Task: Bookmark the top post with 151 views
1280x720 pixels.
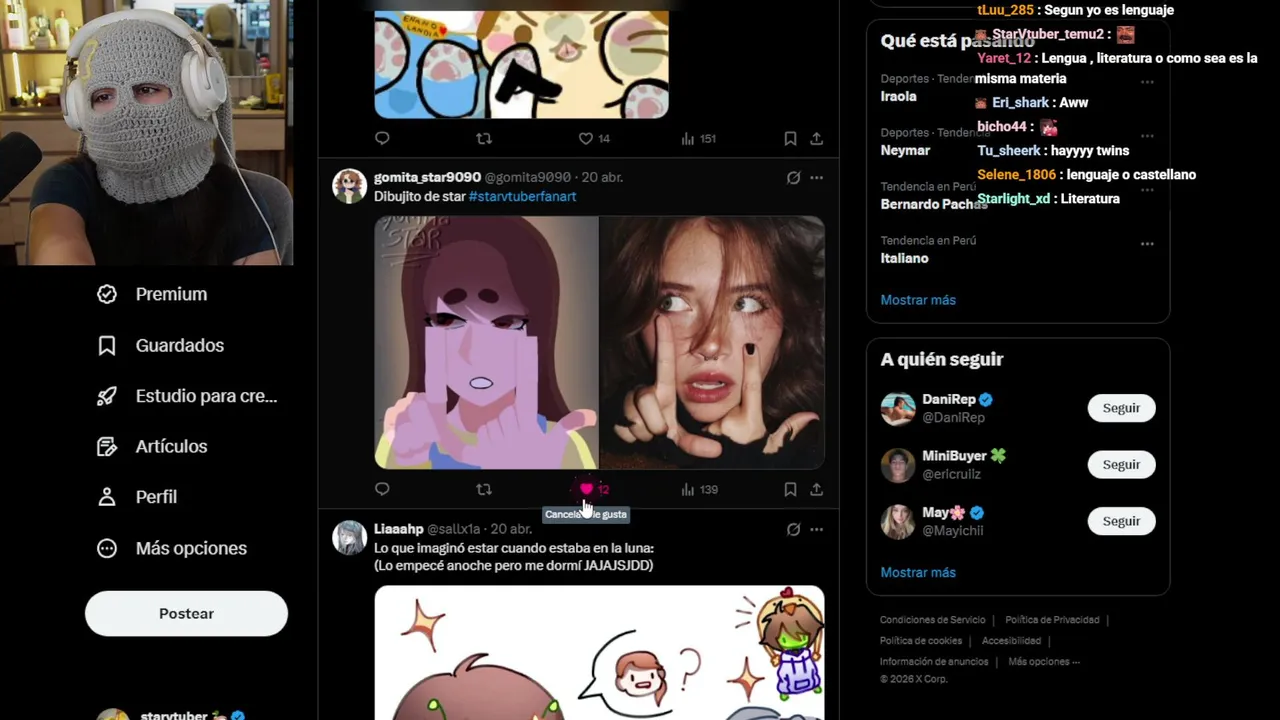Action: (790, 138)
